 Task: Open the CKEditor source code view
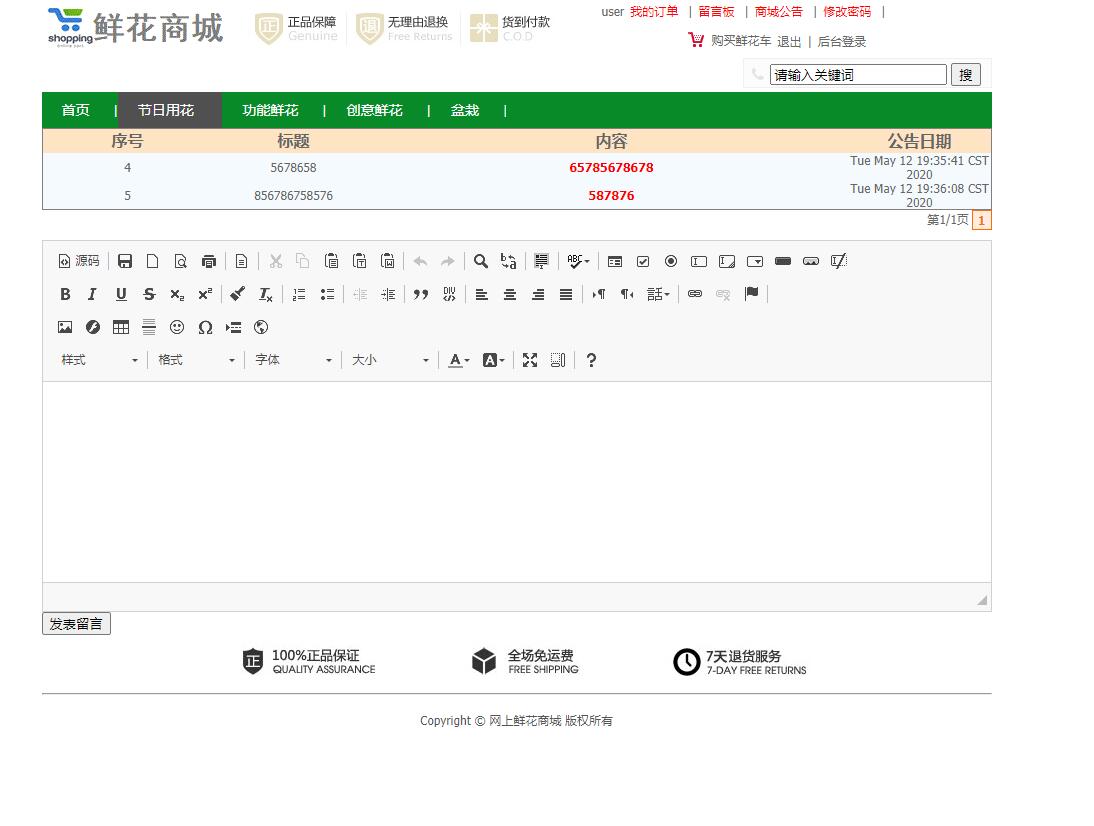click(x=79, y=261)
